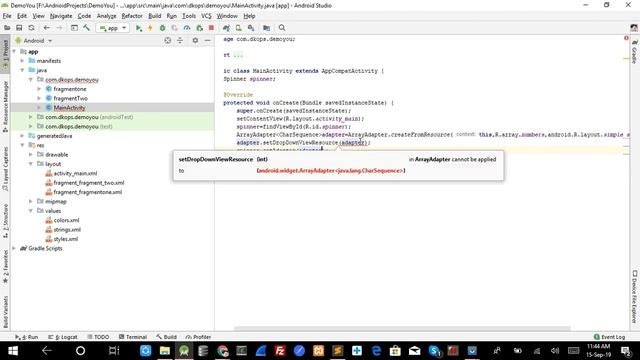Open SDK Manager icon

[251, 28]
